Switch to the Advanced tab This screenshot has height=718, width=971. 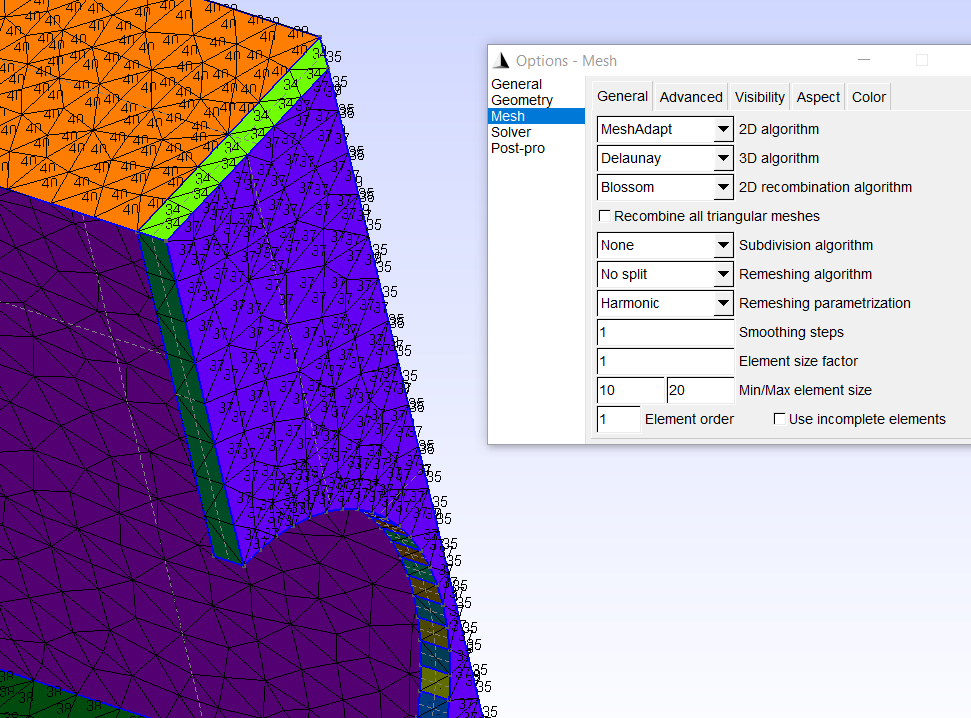point(691,97)
